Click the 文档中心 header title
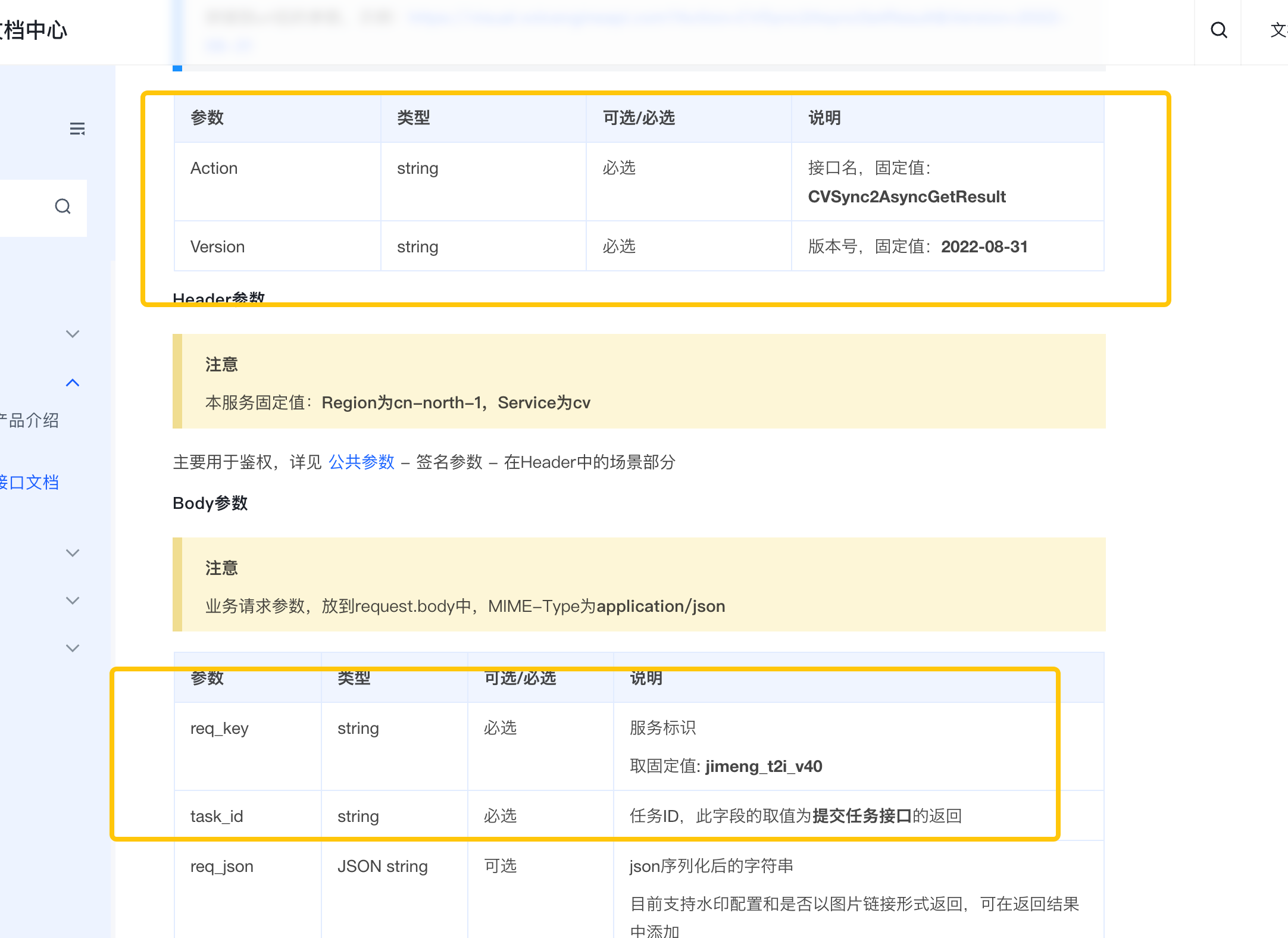The height and width of the screenshot is (938, 1288). click(35, 30)
